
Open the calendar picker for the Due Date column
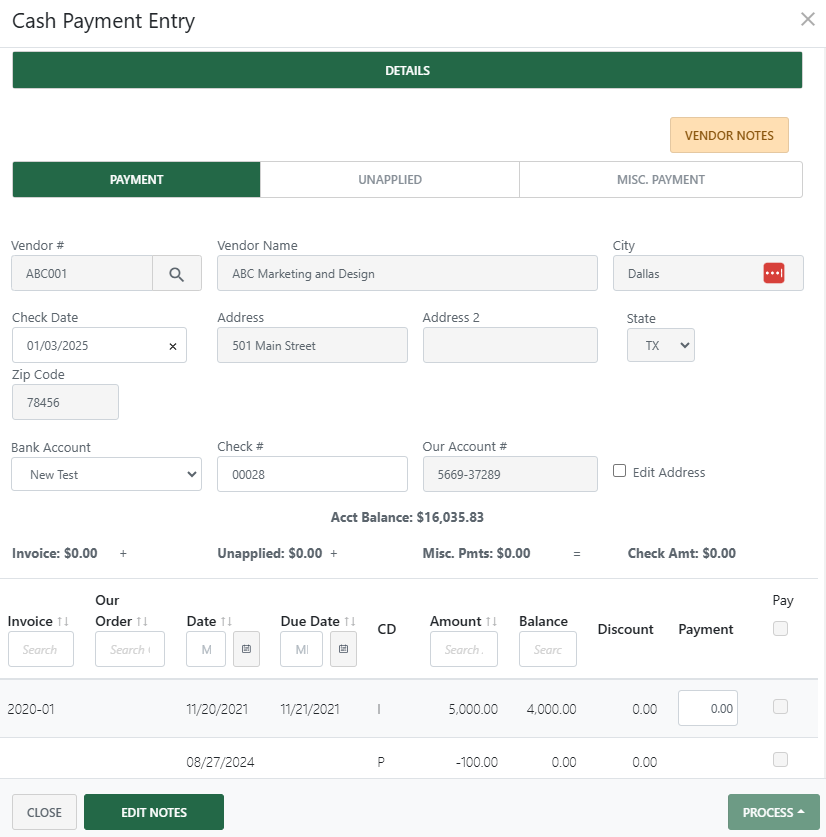pos(342,649)
